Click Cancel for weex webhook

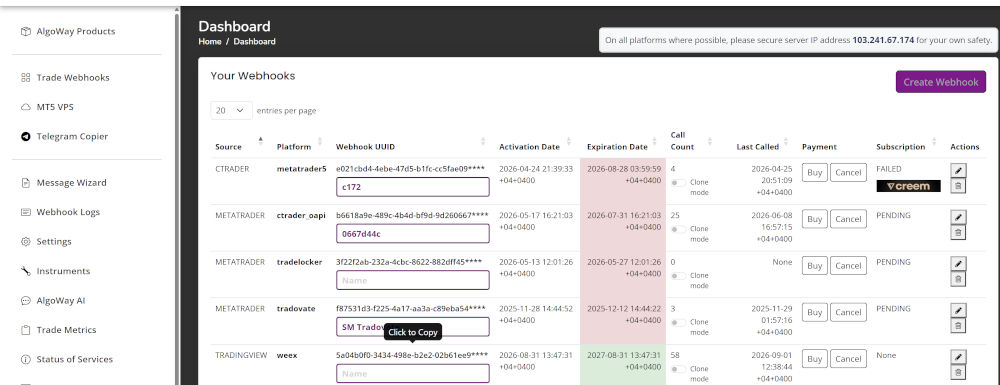(x=848, y=359)
